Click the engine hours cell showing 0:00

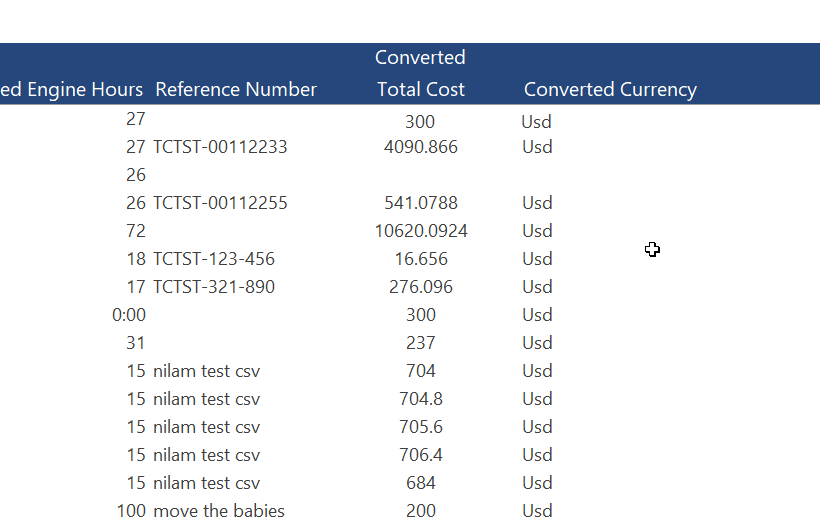tap(129, 315)
